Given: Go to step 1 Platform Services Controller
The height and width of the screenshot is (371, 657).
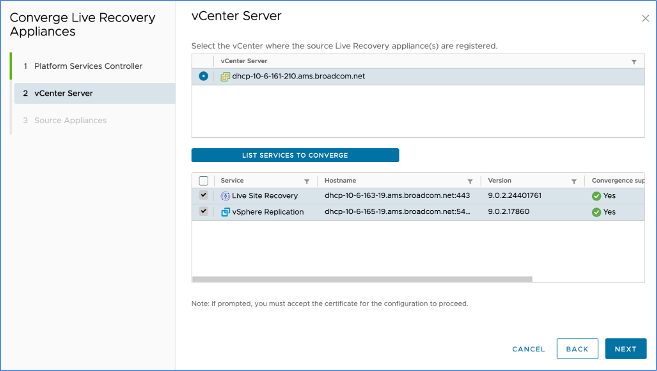Looking at the screenshot, I should click(x=88, y=66).
